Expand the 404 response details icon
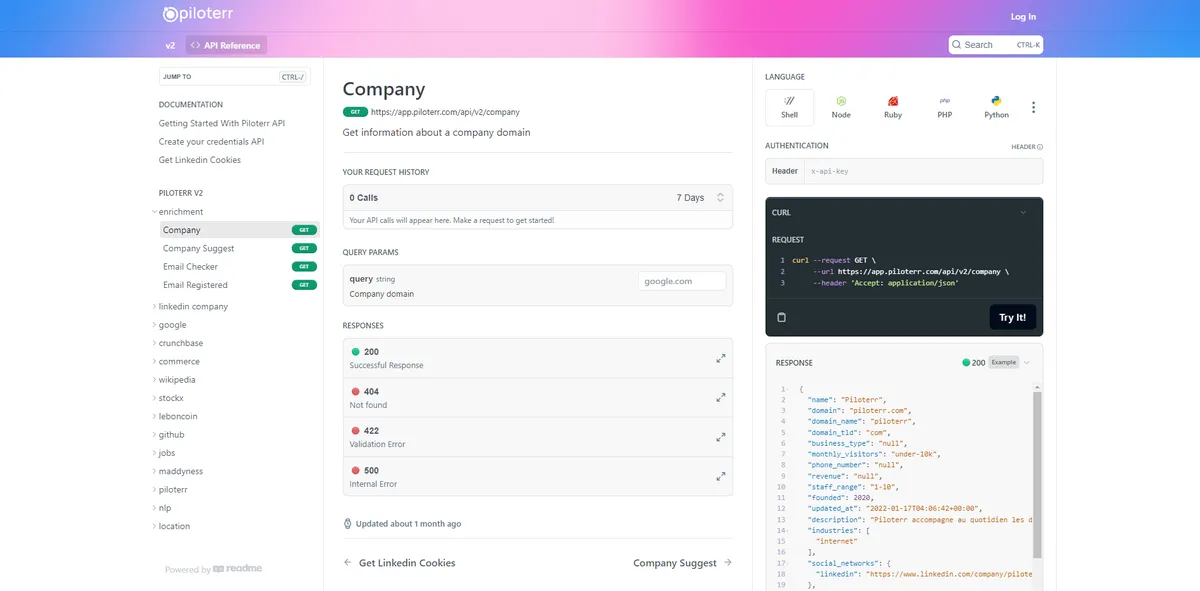 (720, 398)
